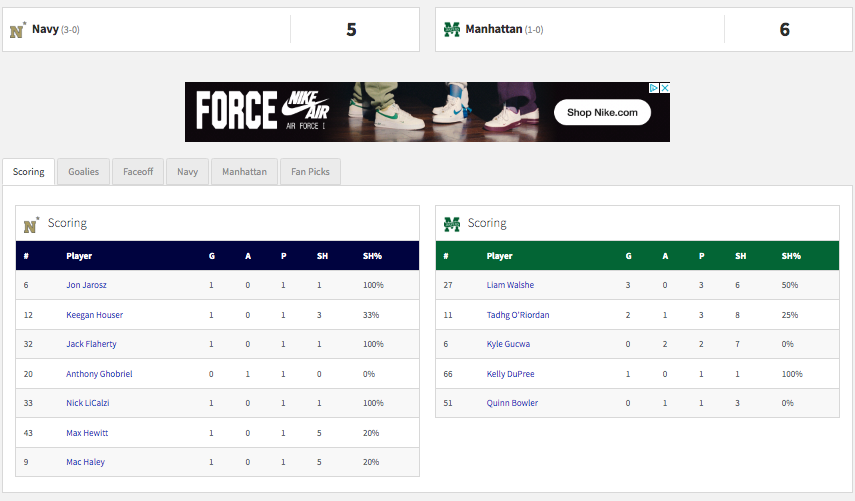855x501 pixels.
Task: Click Tadhg O'Riordan's 25% shooting percentage
Action: coord(790,315)
